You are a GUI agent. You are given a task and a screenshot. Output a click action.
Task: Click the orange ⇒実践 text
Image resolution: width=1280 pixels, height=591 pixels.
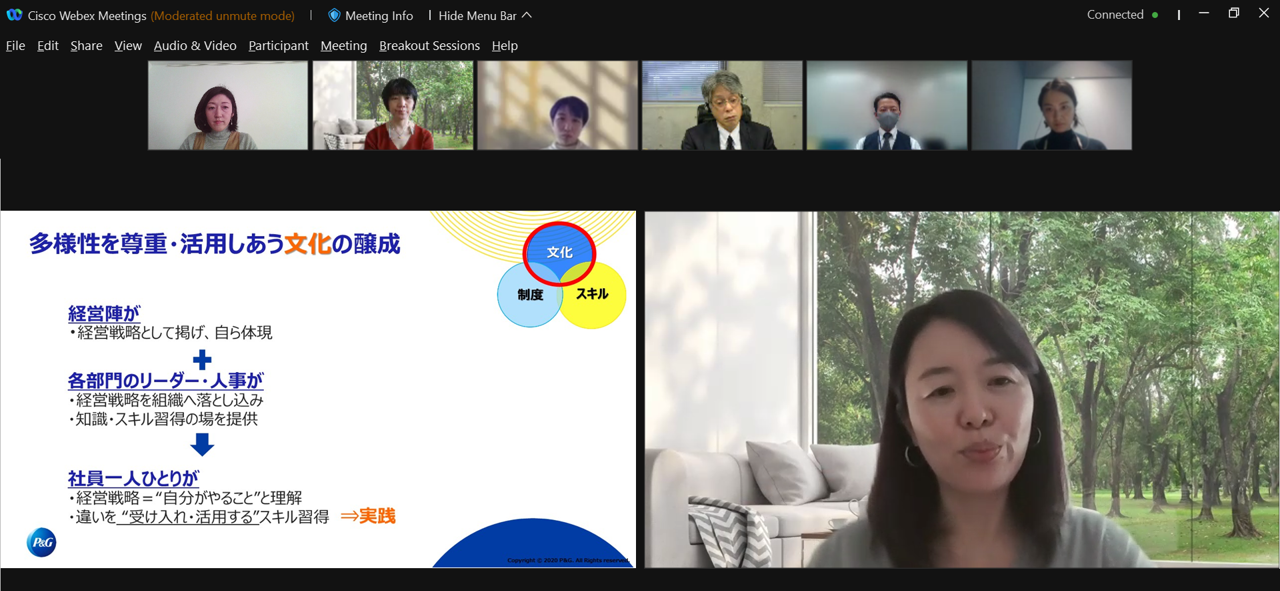pyautogui.click(x=368, y=516)
